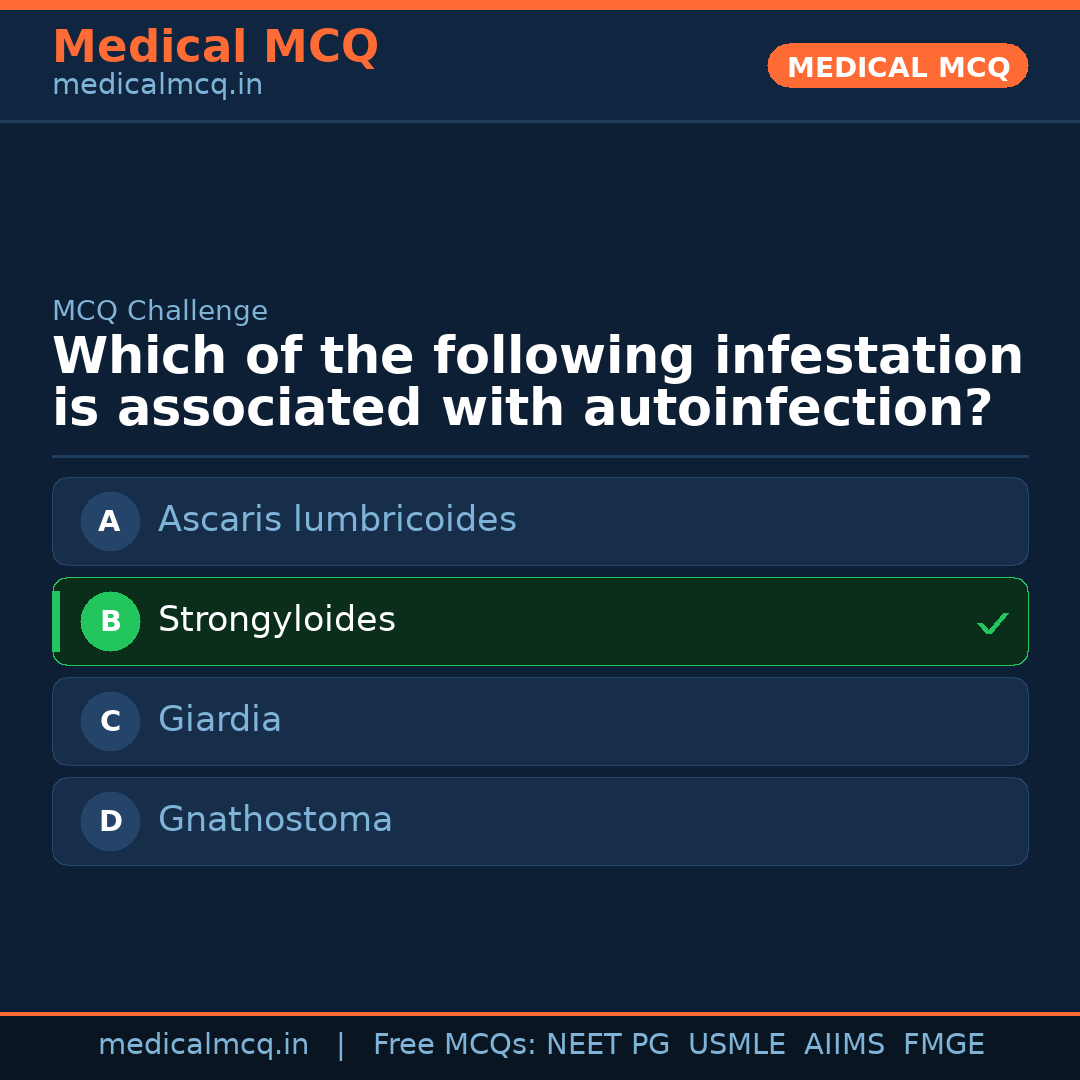Click the green highlight bar beside option B
This screenshot has width=1080, height=1080.
(x=55, y=621)
